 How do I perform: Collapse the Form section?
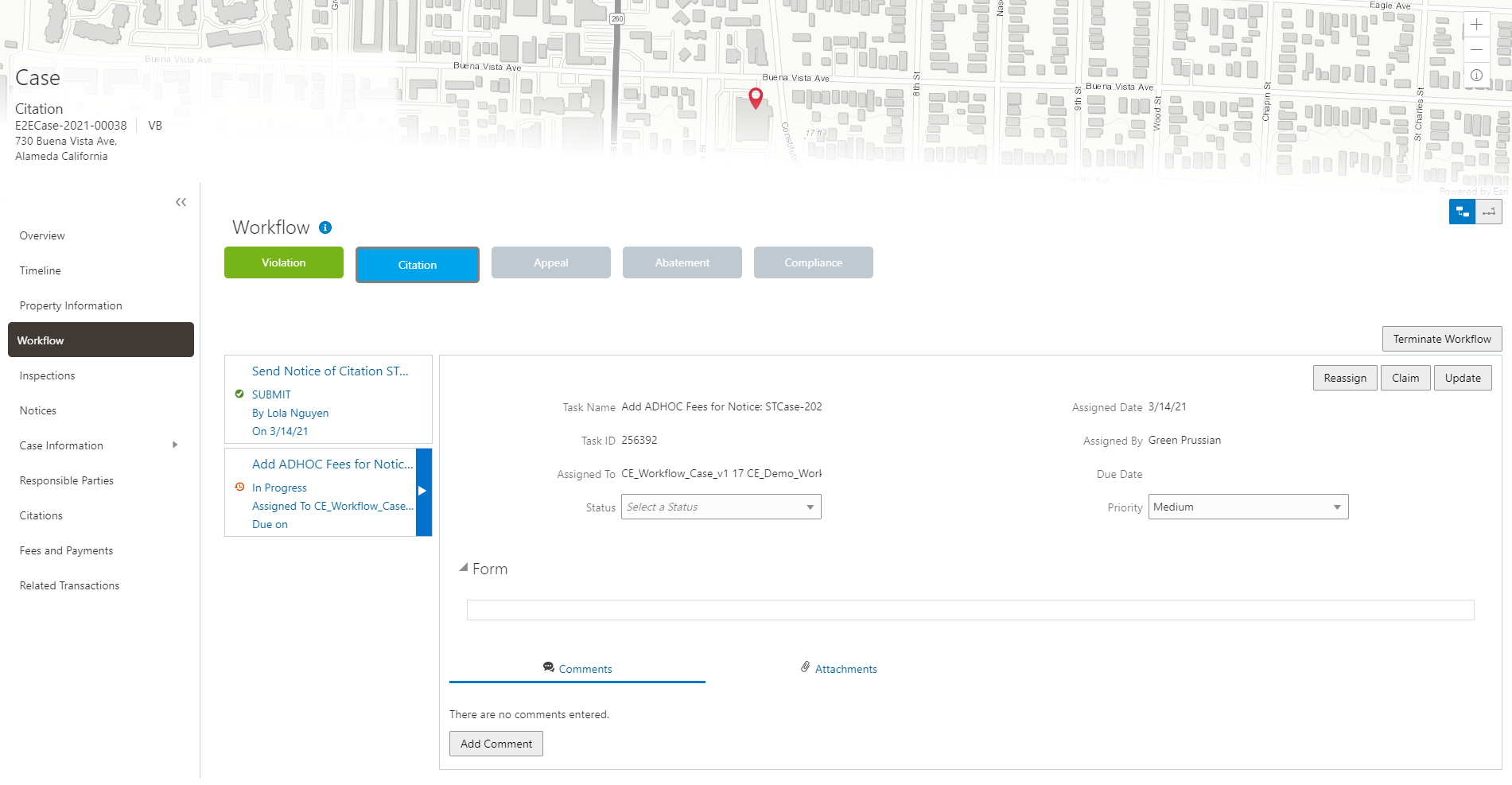(x=464, y=567)
